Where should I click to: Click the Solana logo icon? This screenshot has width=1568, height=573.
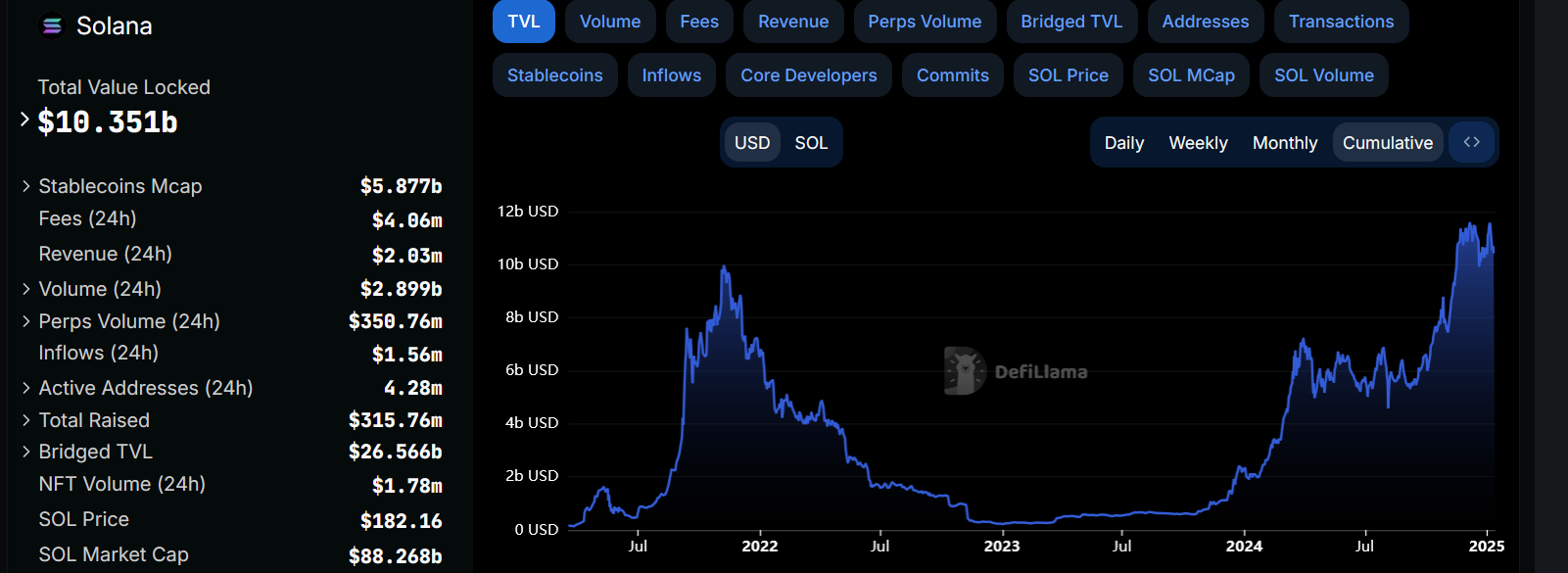tap(53, 25)
